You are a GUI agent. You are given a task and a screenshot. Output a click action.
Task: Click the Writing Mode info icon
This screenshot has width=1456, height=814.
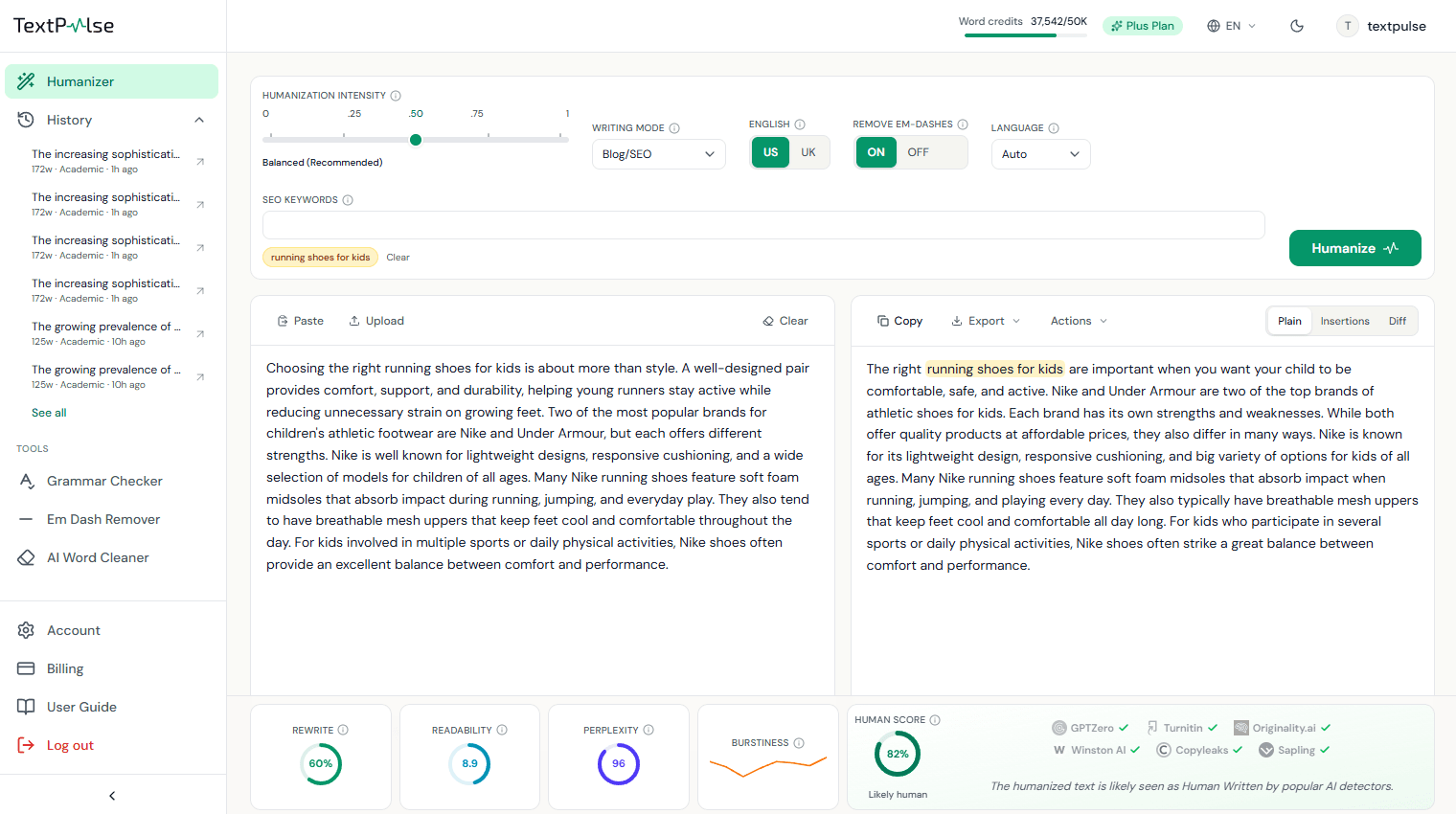tap(674, 128)
